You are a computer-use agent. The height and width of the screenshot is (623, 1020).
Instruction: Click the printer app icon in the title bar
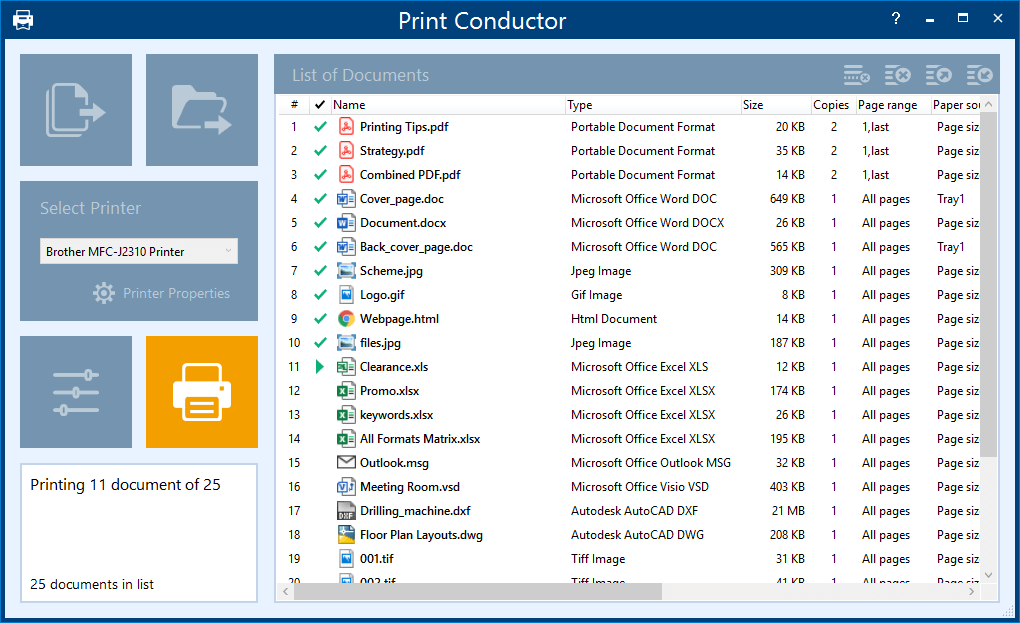22,18
